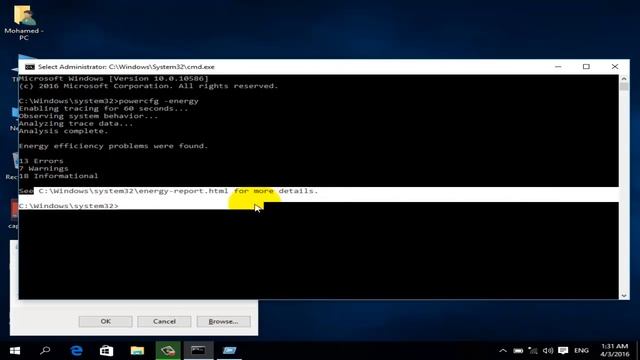Screen dimensions: 640x360
Task: Click 'Energy efficiency problems were found.' line
Action: [x=113, y=146]
